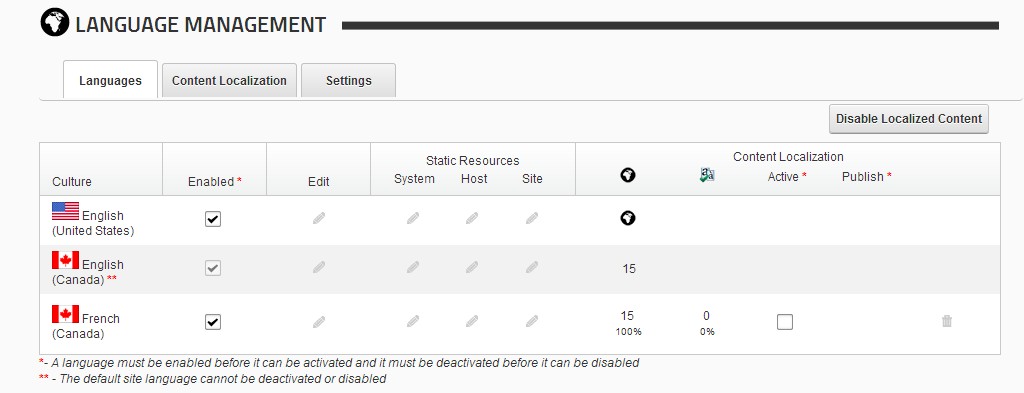Click the globe icon in English (United States) row
Screen dimensions: 1024x393
click(628, 218)
